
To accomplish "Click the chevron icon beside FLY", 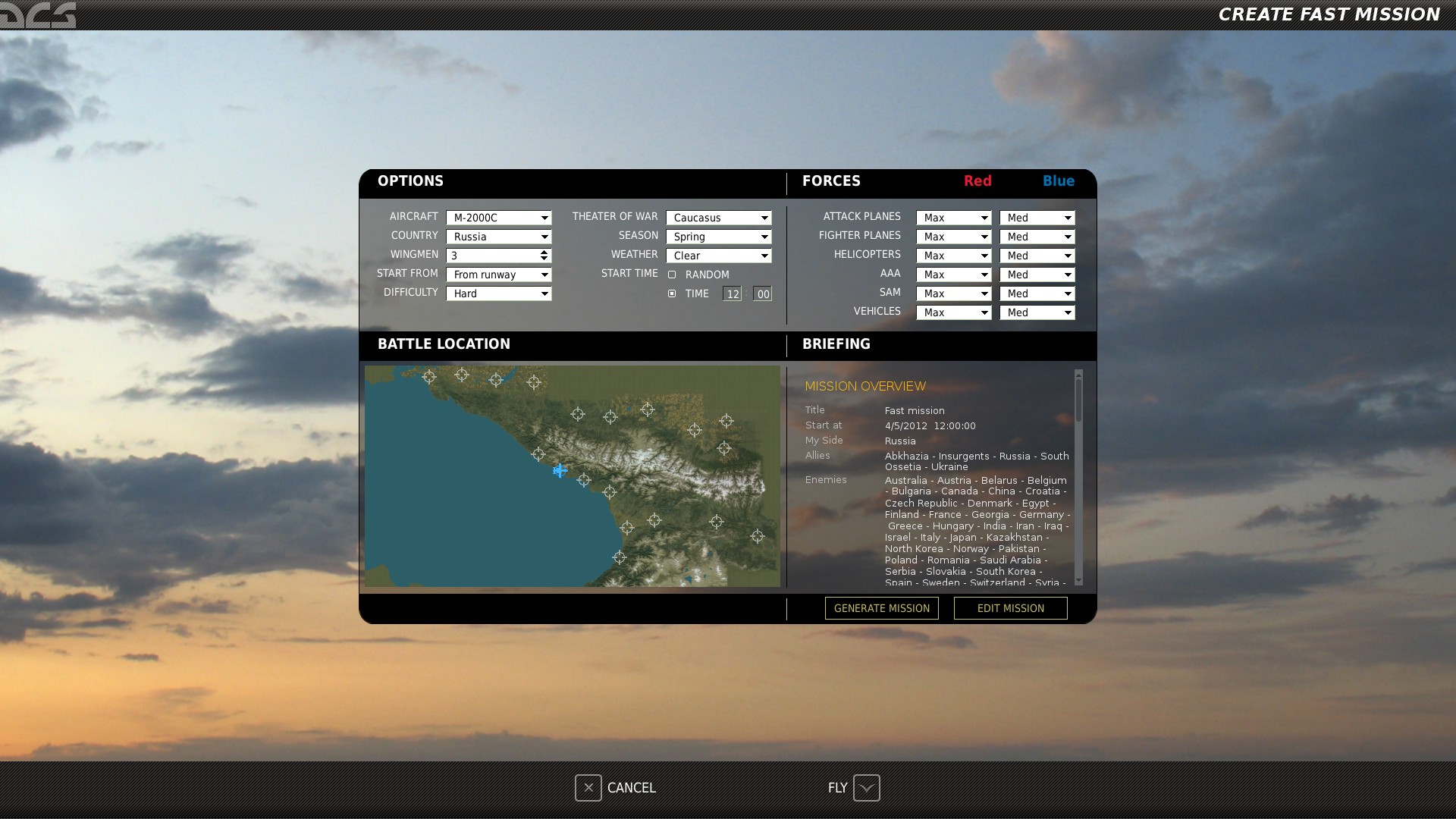I will 866,788.
